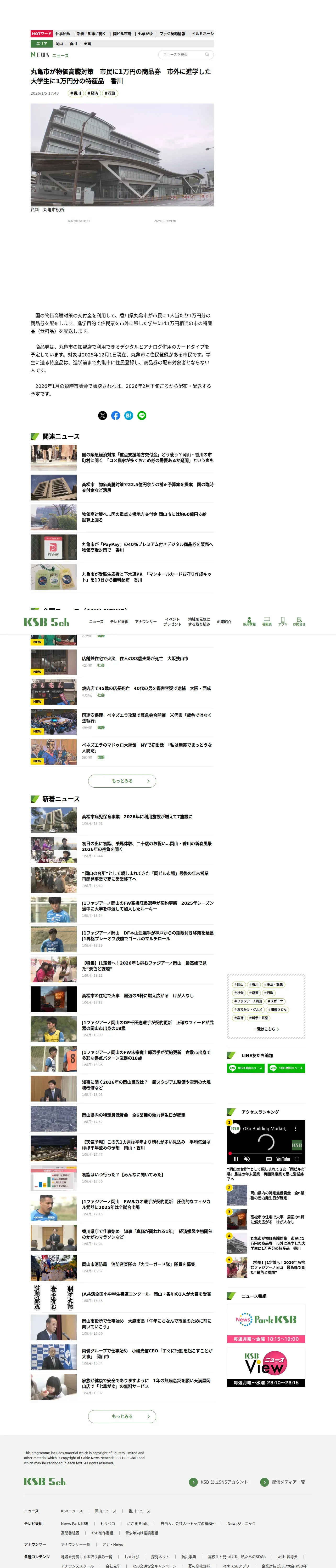Open 高松市病児保育事業 news item
The height and width of the screenshot is (1568, 336).
tap(122, 820)
